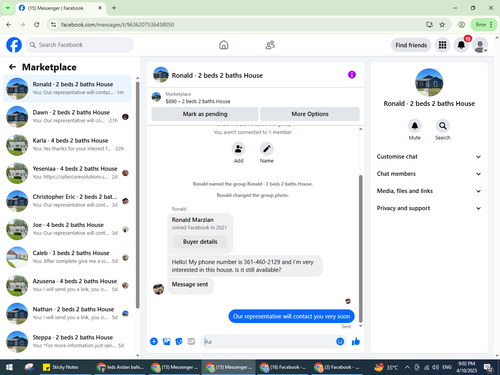500x375 pixels.
Task: Open the tab search dropdown arrow in Chrome
Action: pyautogui.click(x=7, y=8)
